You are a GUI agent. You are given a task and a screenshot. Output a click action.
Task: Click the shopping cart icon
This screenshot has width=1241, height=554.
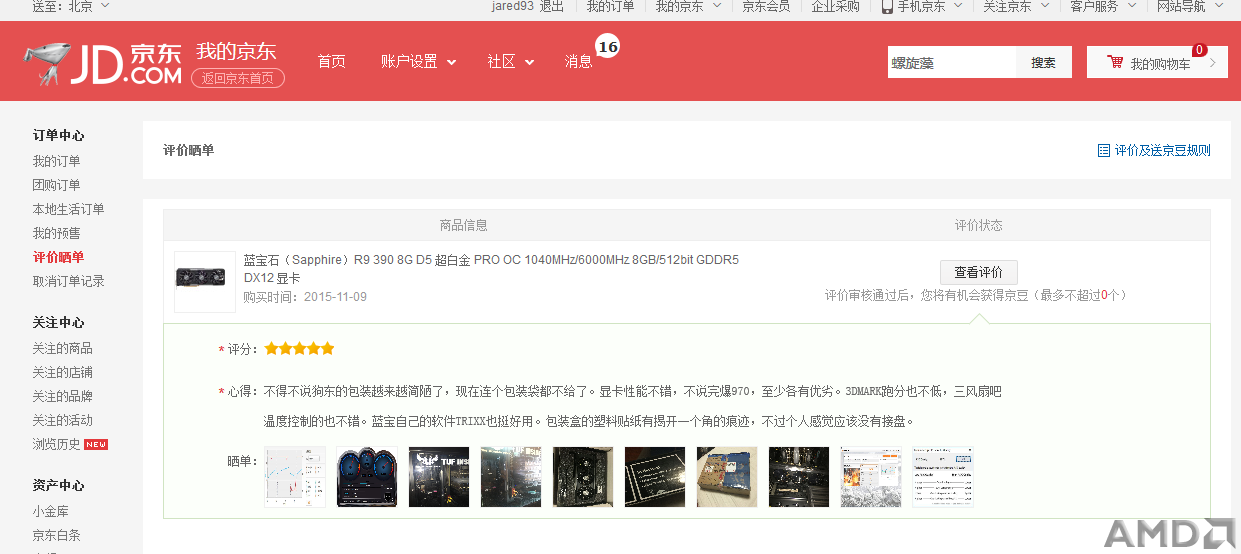pyautogui.click(x=1115, y=63)
